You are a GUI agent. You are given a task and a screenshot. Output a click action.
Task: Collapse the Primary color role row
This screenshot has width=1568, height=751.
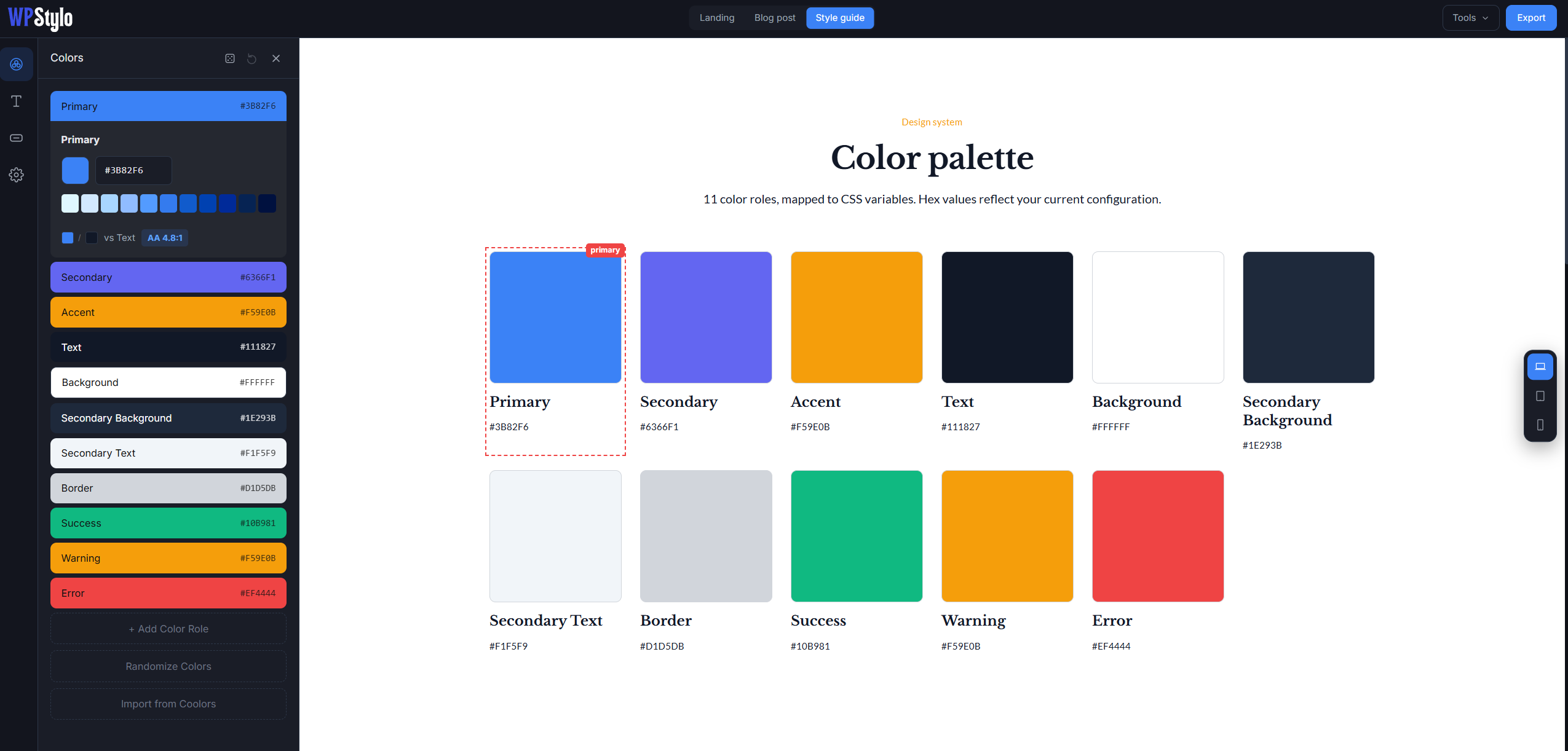[x=168, y=106]
